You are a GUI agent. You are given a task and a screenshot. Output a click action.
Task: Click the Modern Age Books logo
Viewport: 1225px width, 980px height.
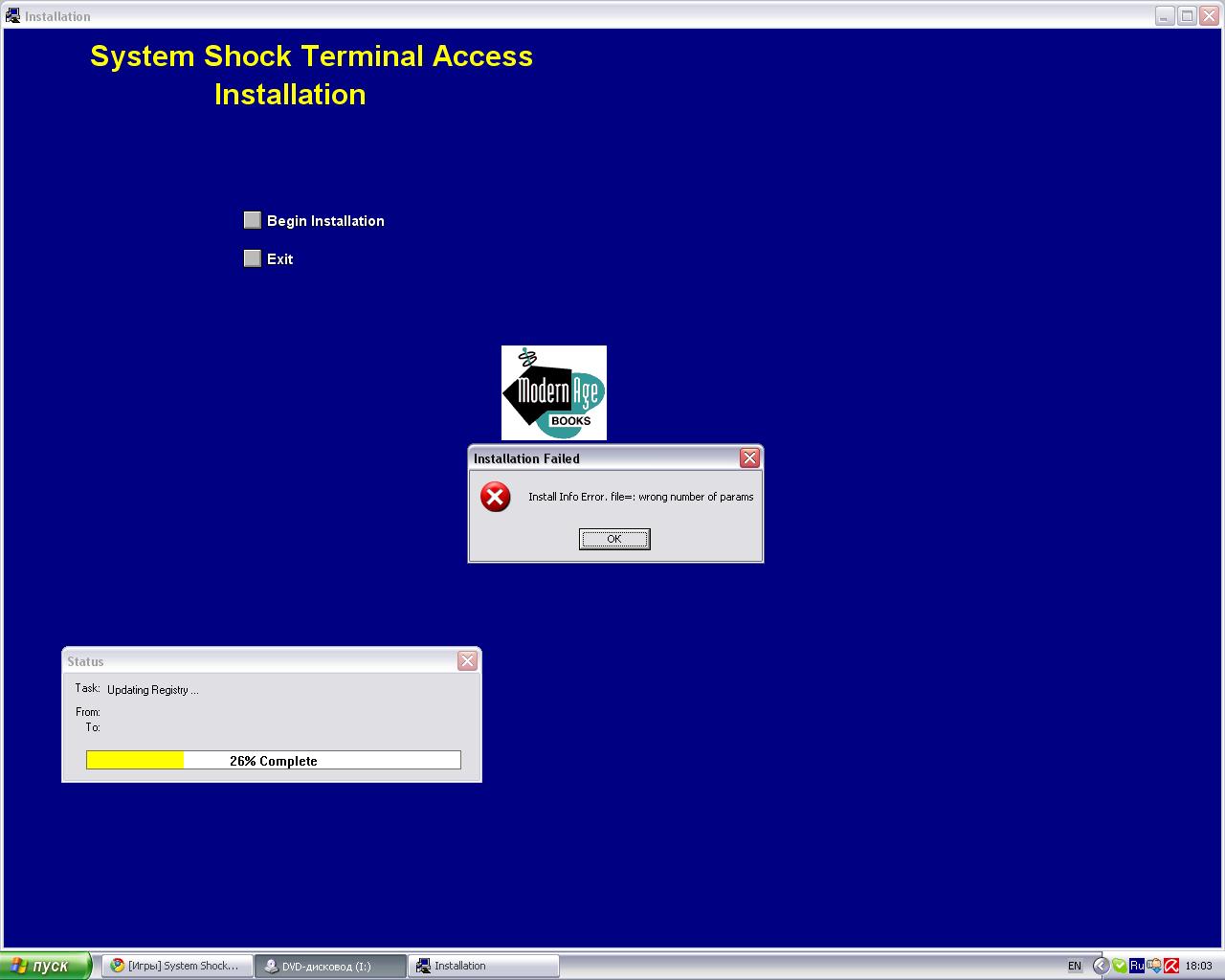click(554, 392)
